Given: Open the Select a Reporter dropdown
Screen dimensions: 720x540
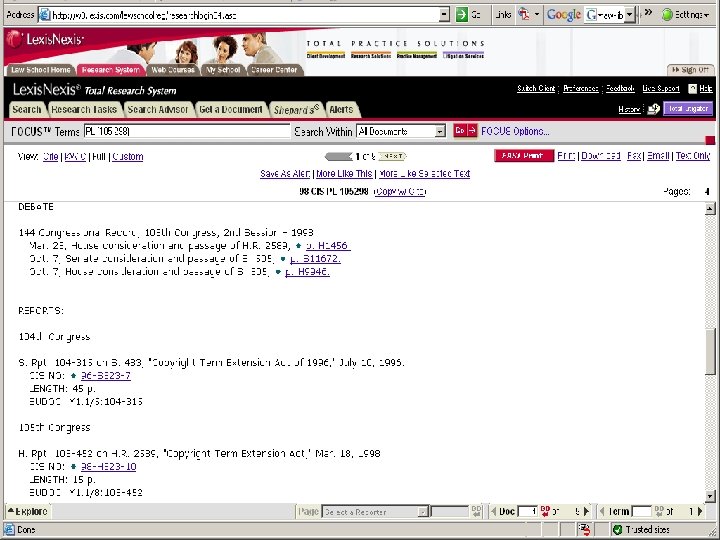Looking at the screenshot, I should tap(423, 512).
